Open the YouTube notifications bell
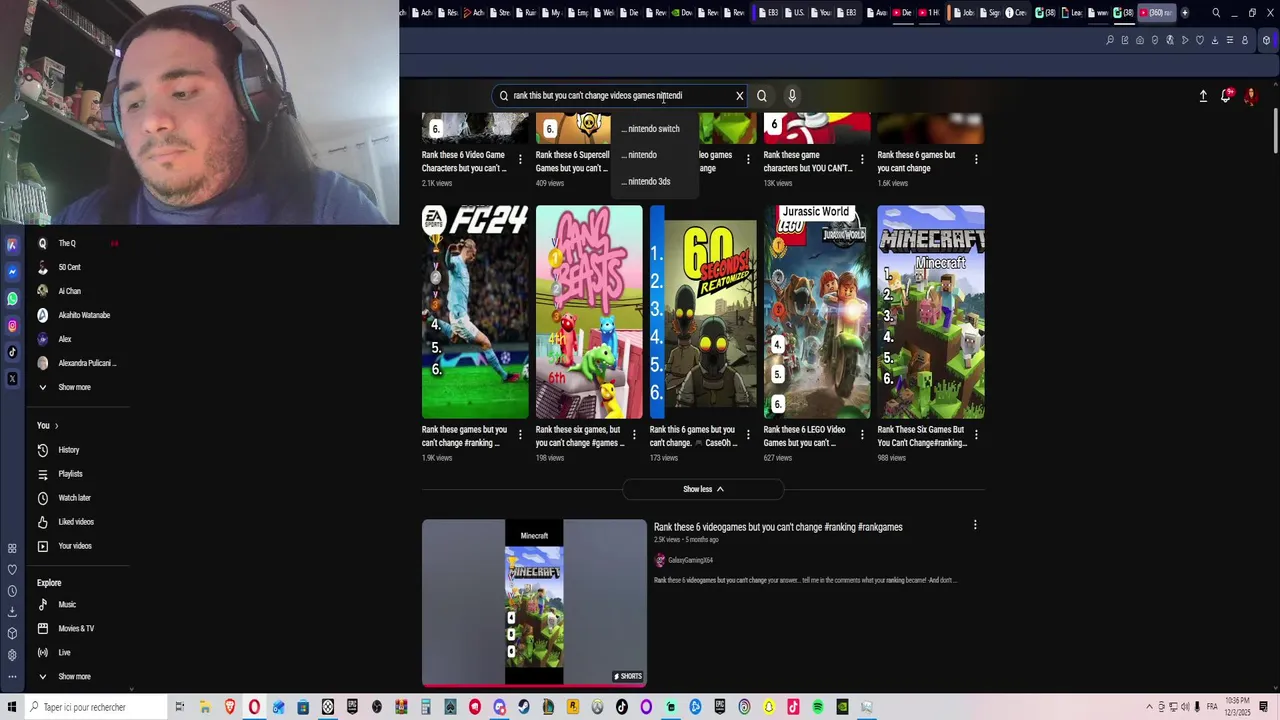This screenshot has height=720, width=1280. tap(1225, 96)
